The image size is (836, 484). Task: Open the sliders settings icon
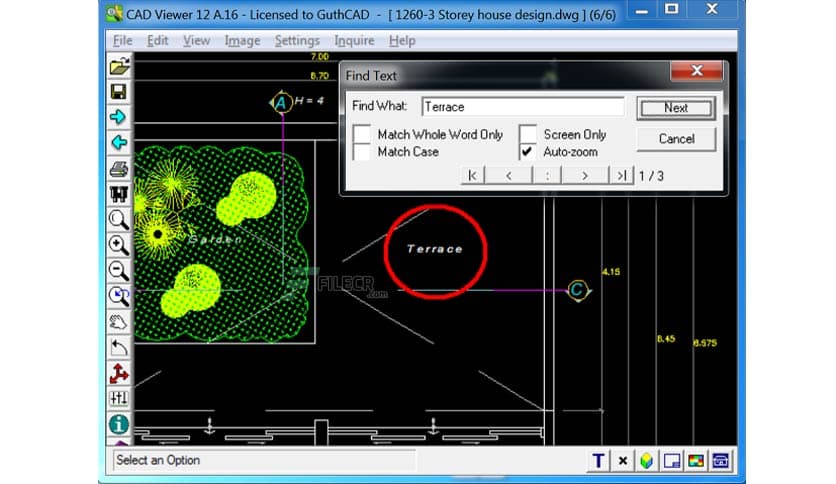coord(119,398)
